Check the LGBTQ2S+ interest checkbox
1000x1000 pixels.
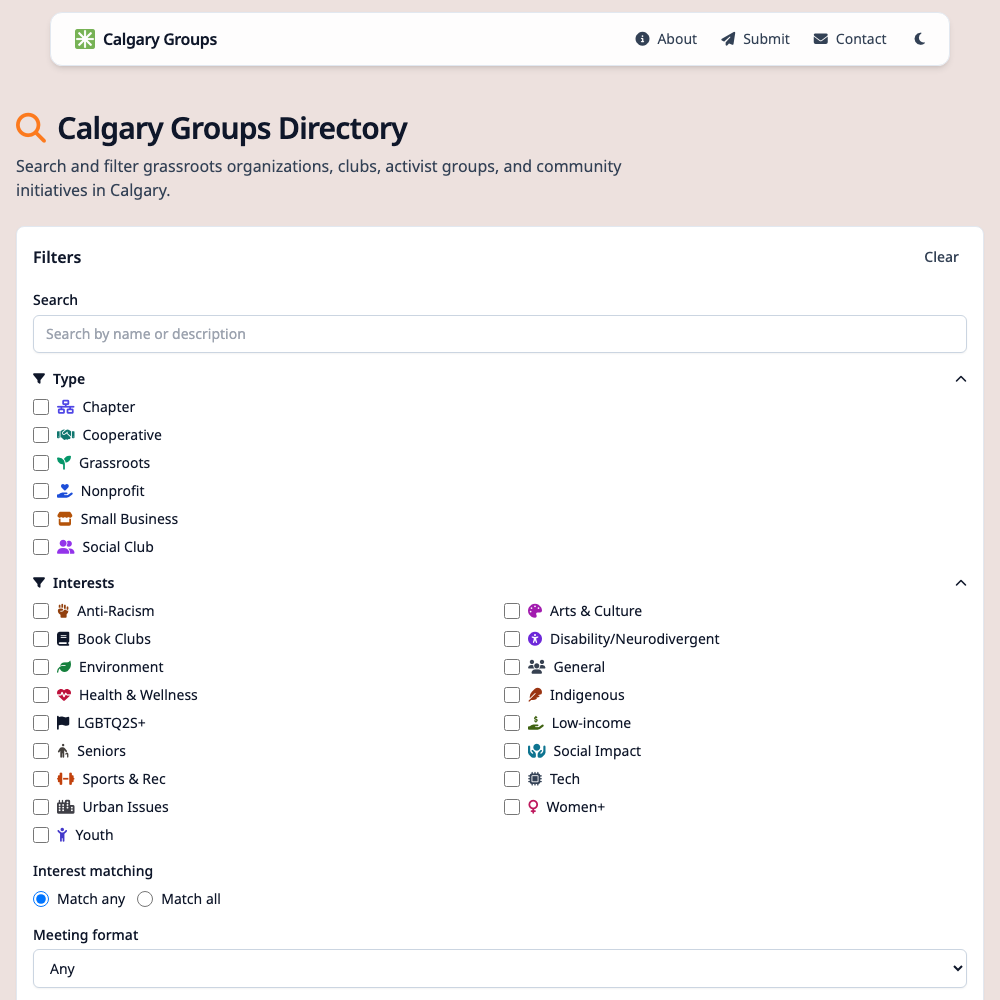pyautogui.click(x=41, y=723)
